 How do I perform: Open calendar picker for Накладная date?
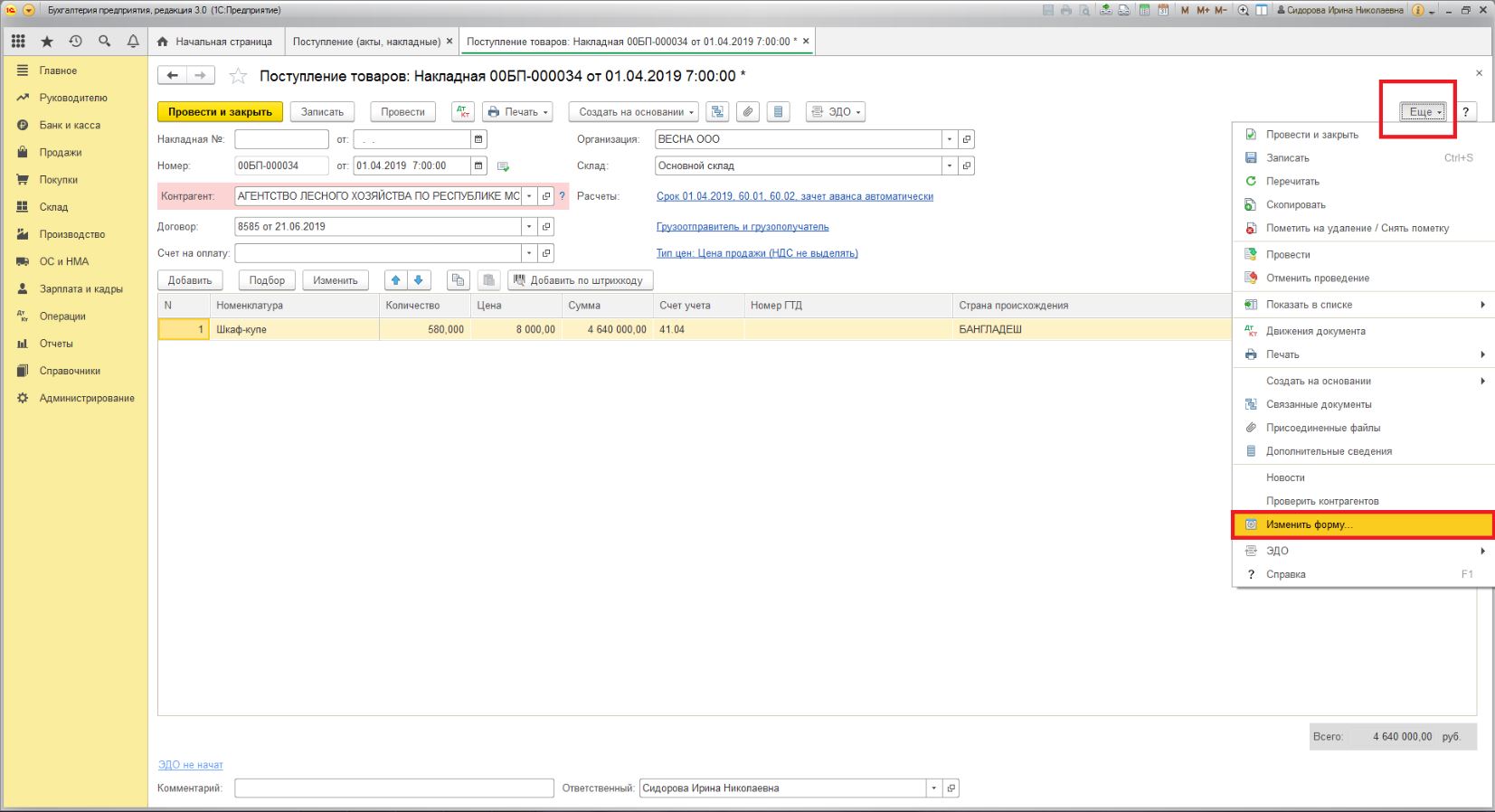478,139
